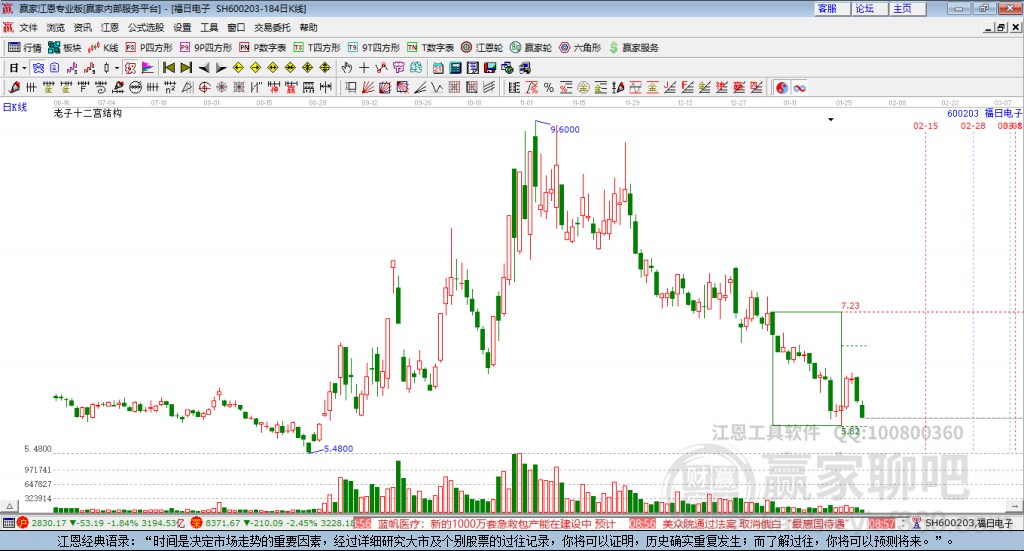The height and width of the screenshot is (551, 1024).
Task: Open the 交易委托 menu
Action: (x=272, y=27)
